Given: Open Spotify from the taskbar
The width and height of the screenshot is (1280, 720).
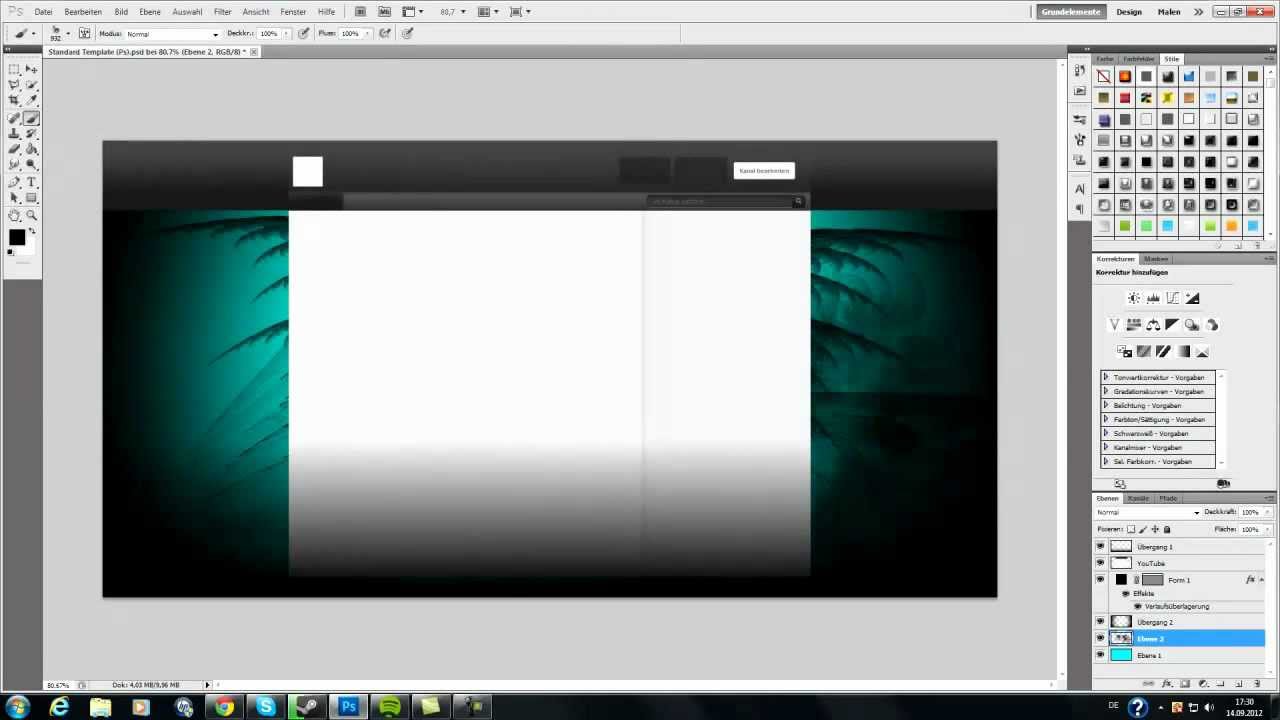Looking at the screenshot, I should (390, 707).
